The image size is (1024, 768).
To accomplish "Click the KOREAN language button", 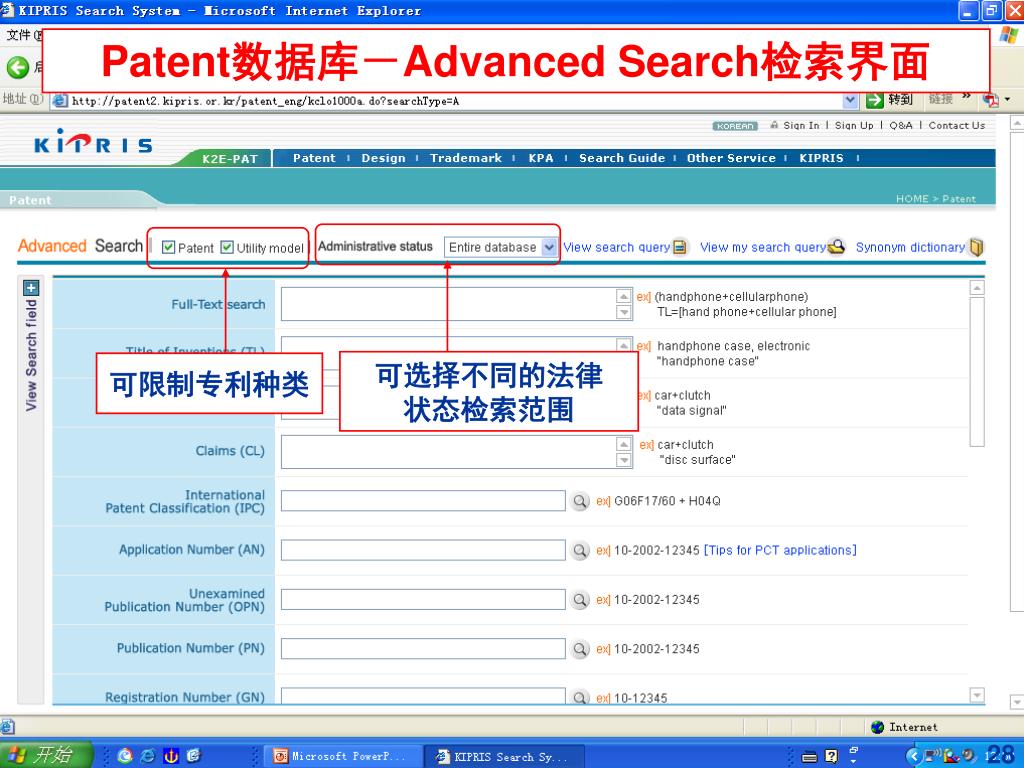I will [x=735, y=126].
